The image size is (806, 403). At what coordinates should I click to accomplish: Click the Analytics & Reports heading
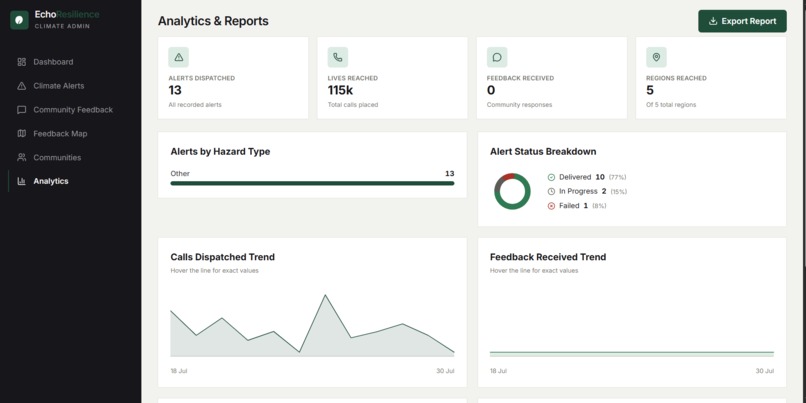[x=213, y=21]
